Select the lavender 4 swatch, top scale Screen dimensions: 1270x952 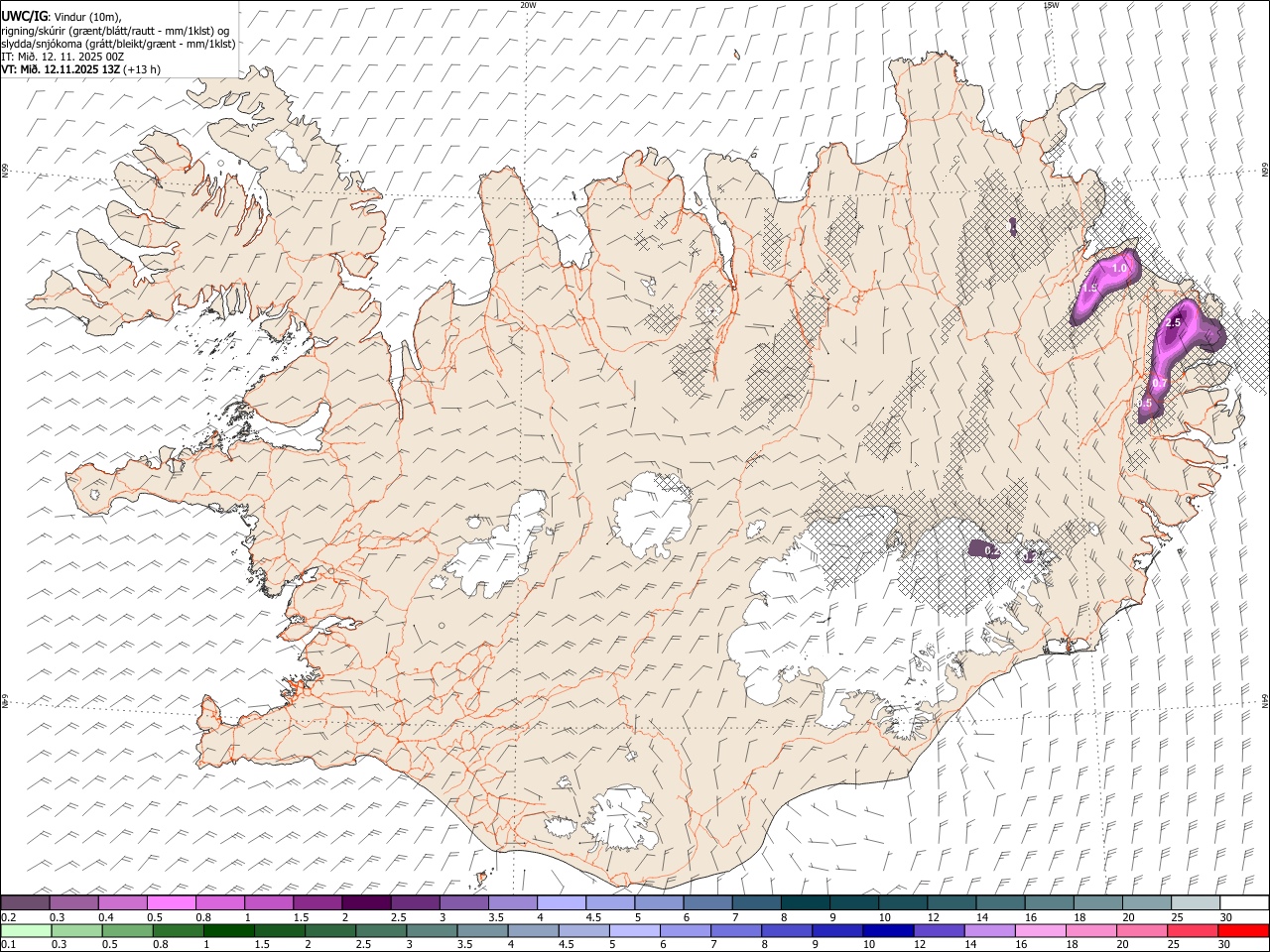[562, 903]
